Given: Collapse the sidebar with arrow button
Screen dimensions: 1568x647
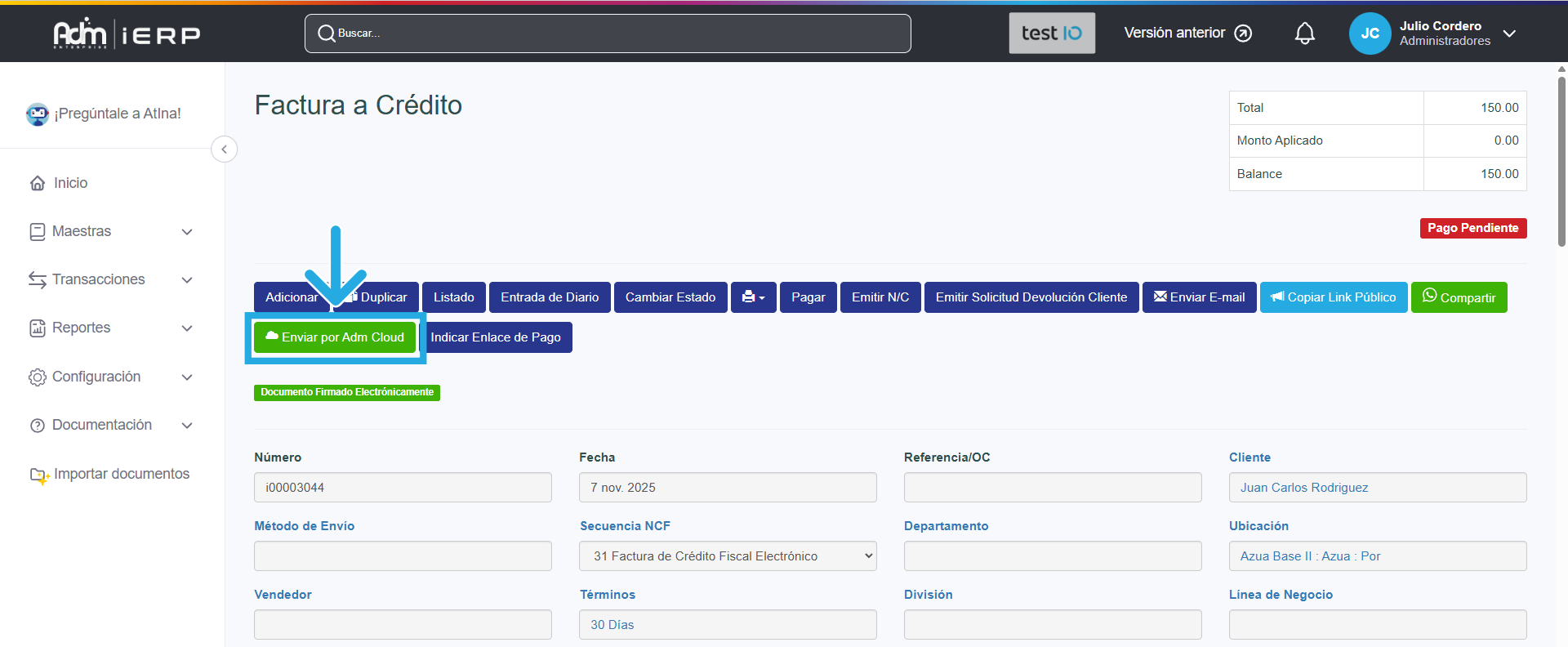Looking at the screenshot, I should (x=224, y=149).
